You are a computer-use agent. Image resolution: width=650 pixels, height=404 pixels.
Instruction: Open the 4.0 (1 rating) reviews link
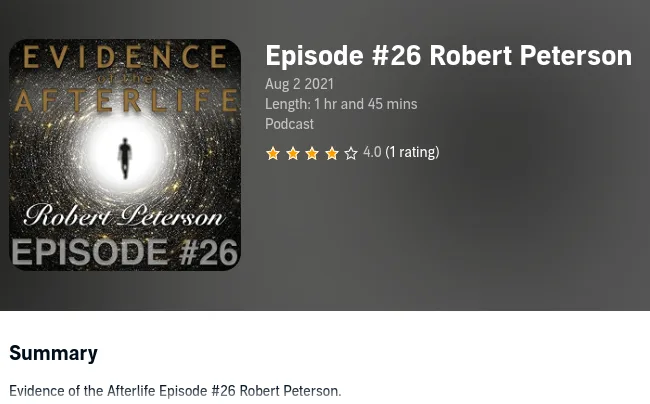pyautogui.click(x=401, y=152)
